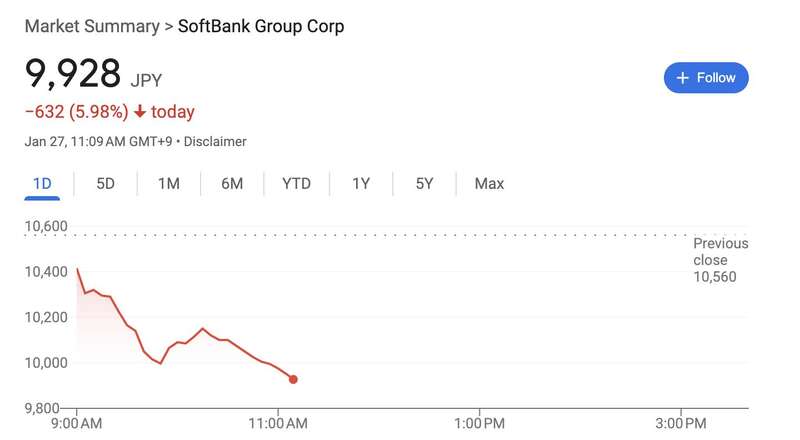Viewport: 800px width, 440px height.
Task: Click the Previous close 10,560 label
Action: (720, 260)
